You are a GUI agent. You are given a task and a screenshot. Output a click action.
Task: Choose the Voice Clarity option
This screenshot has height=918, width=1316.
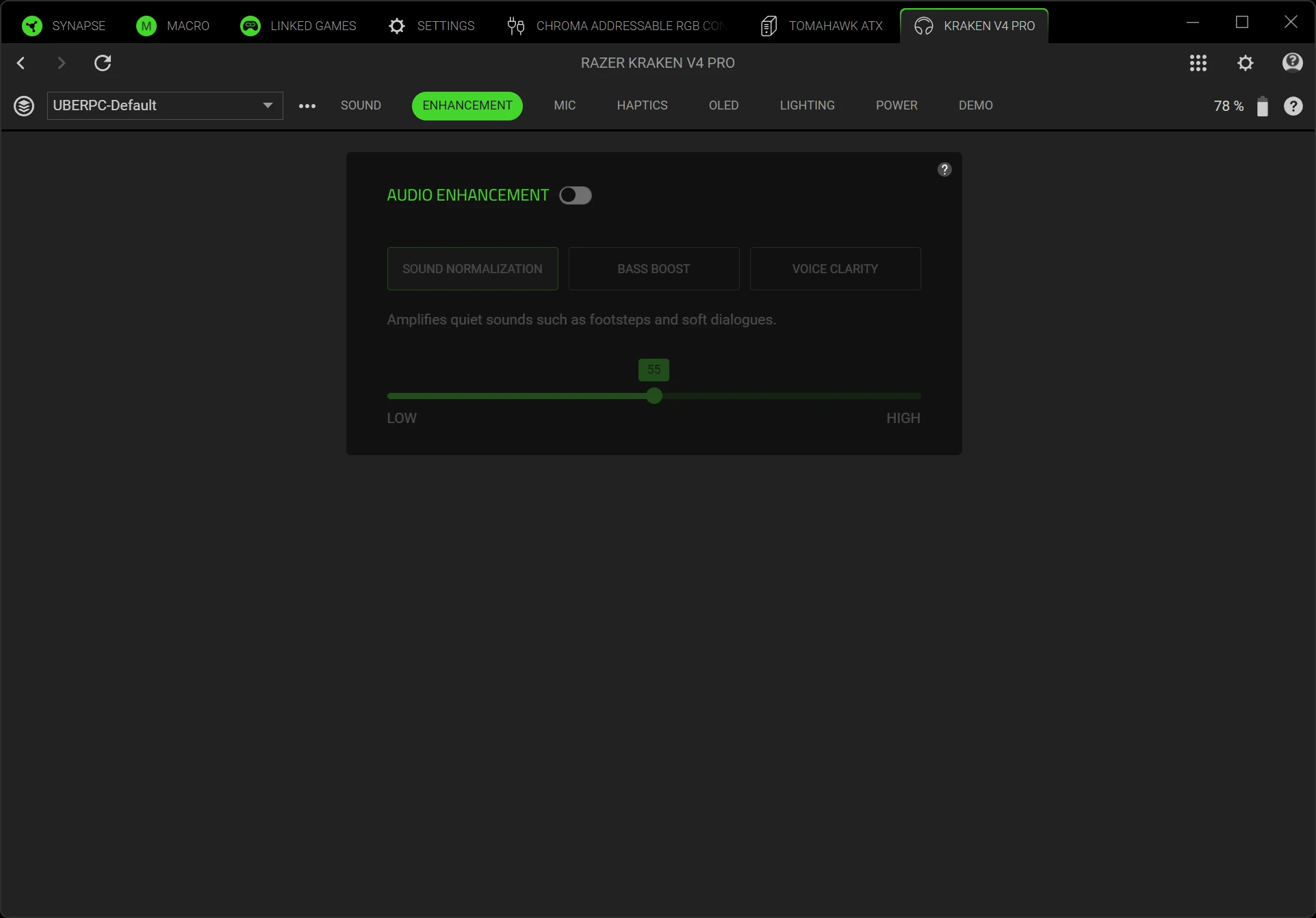click(x=836, y=269)
